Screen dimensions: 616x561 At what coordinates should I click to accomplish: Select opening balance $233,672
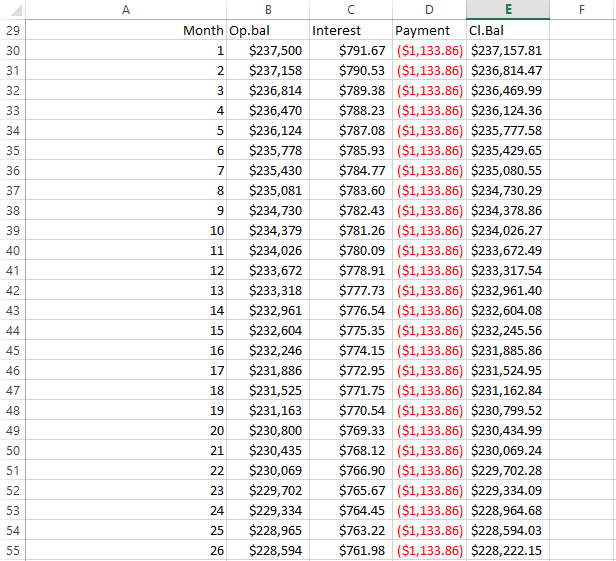[x=268, y=270]
